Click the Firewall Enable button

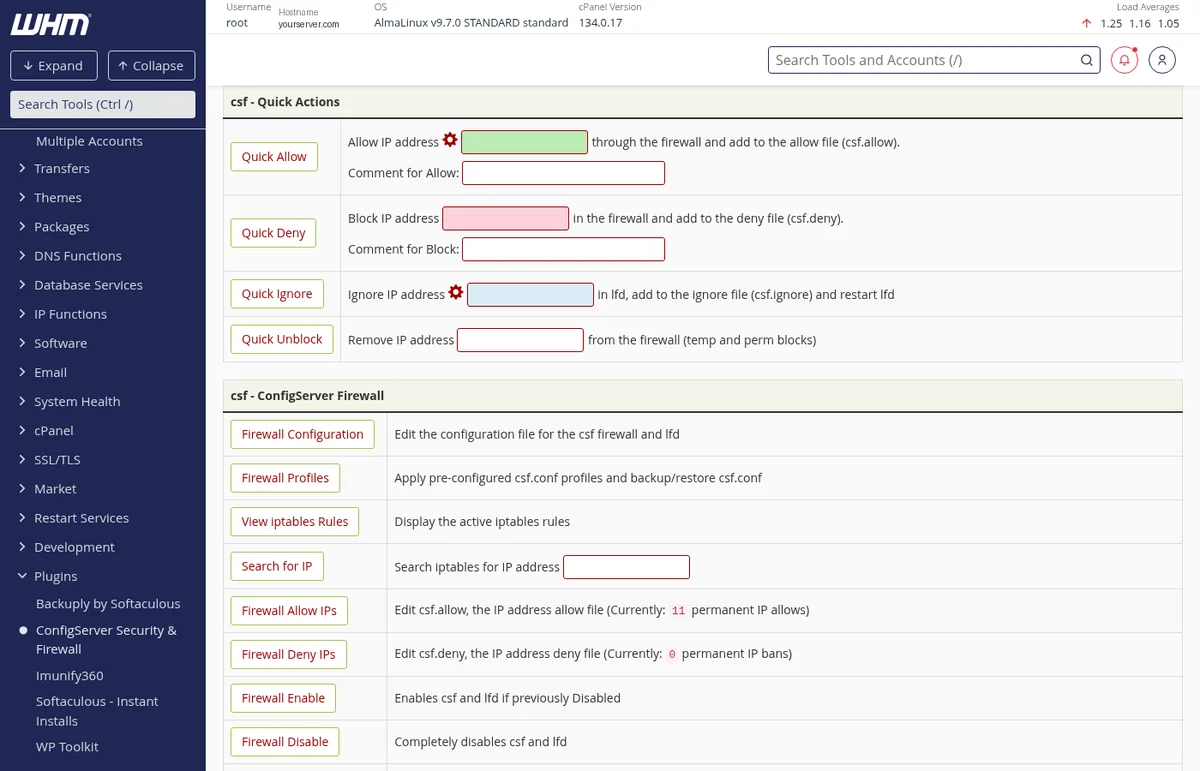(283, 698)
